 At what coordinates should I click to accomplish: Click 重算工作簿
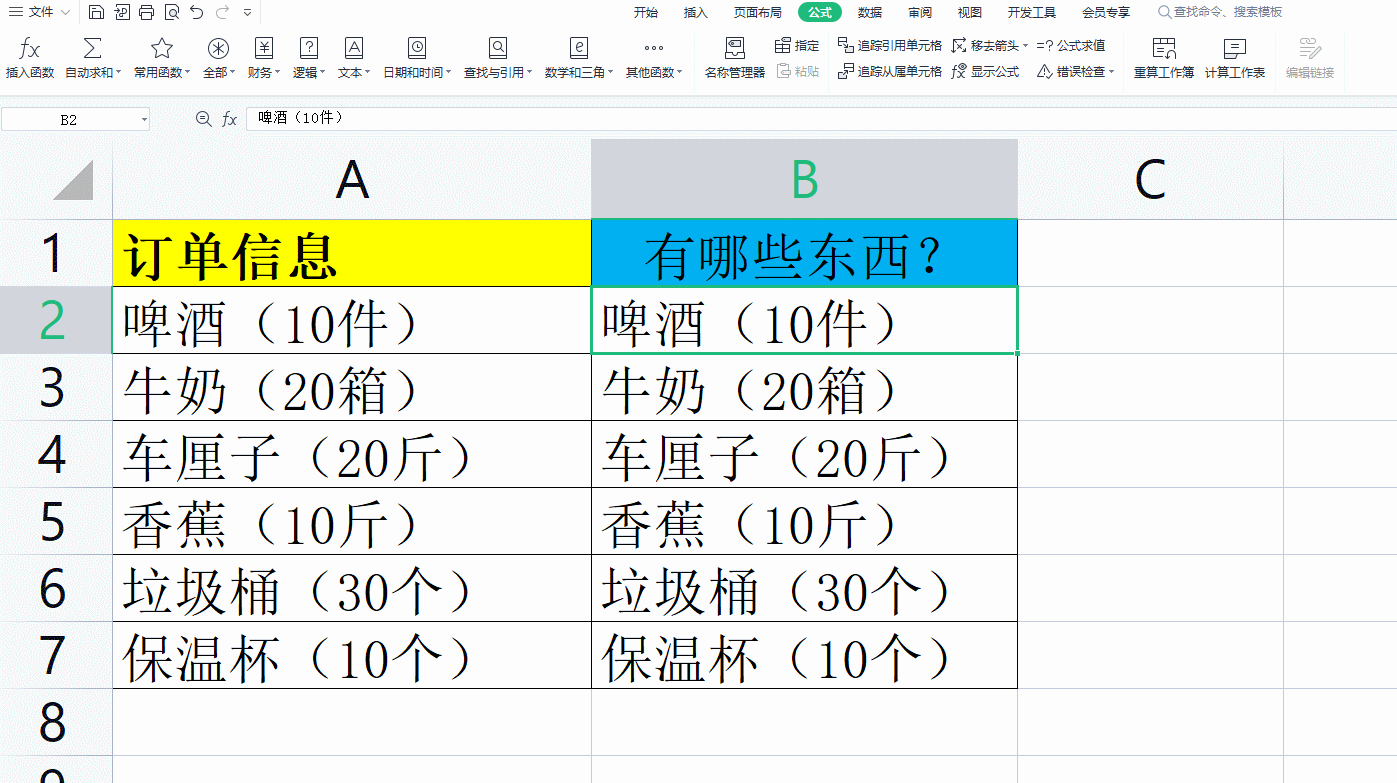(x=1163, y=59)
